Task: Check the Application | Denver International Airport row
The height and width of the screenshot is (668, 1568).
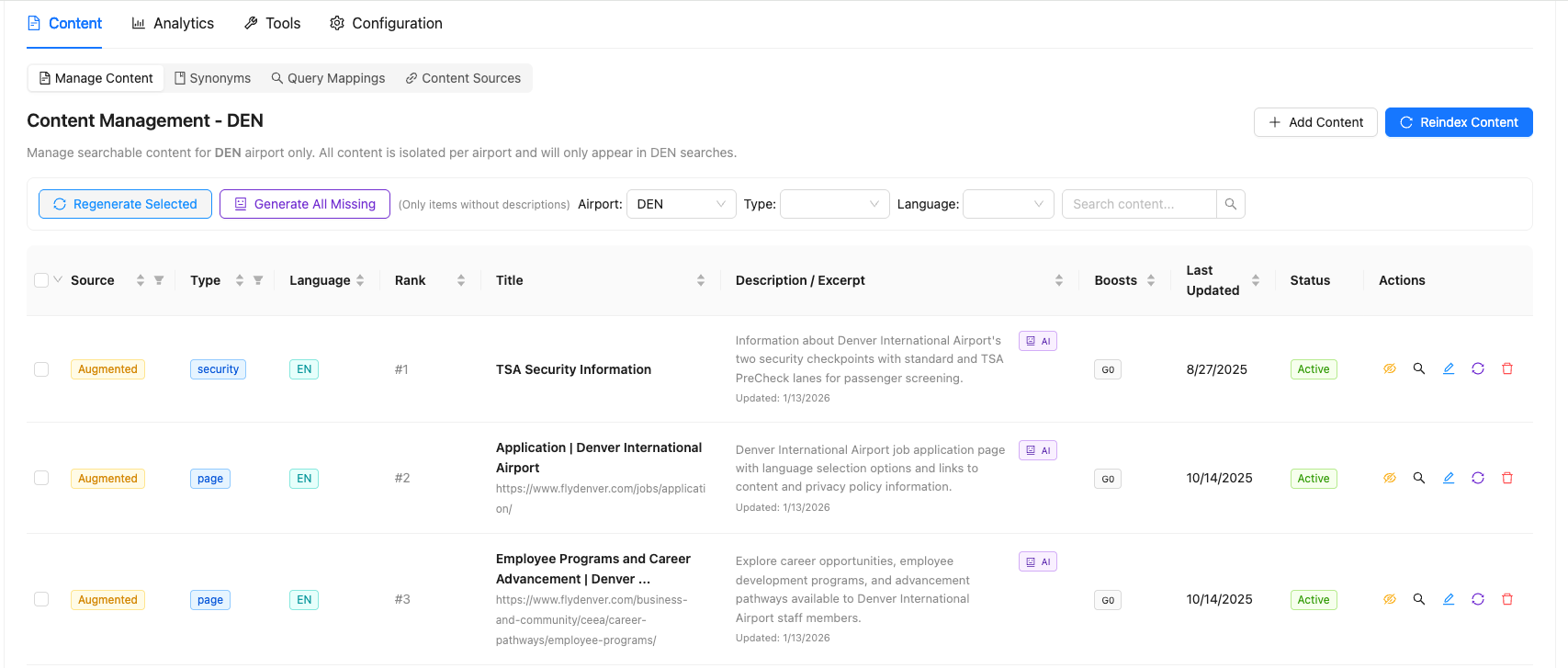Action: (x=41, y=478)
